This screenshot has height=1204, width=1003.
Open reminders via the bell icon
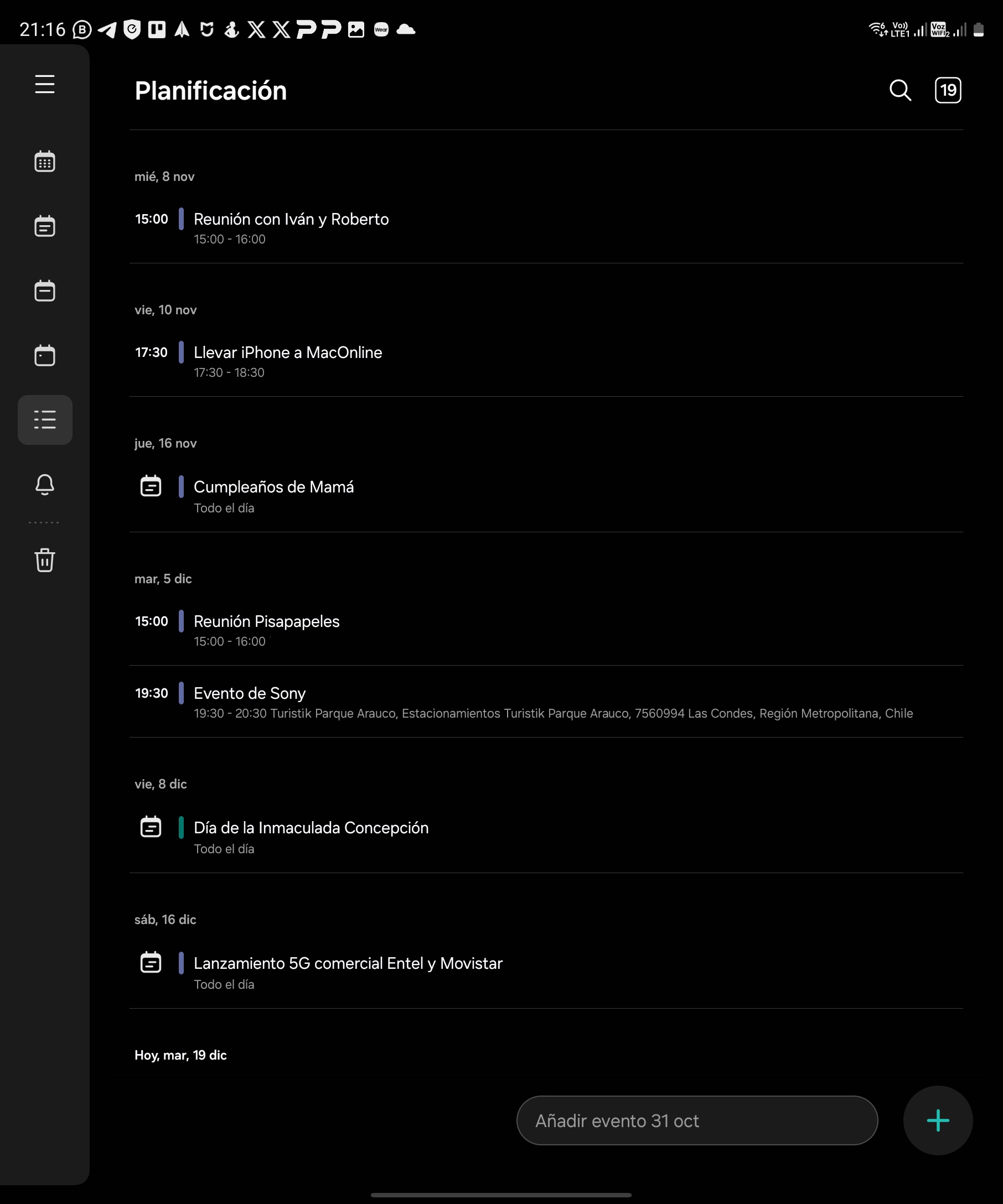tap(45, 485)
